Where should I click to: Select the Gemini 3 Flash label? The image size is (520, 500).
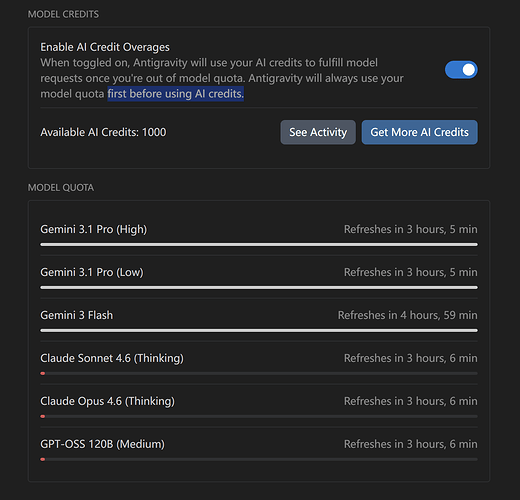coord(77,315)
